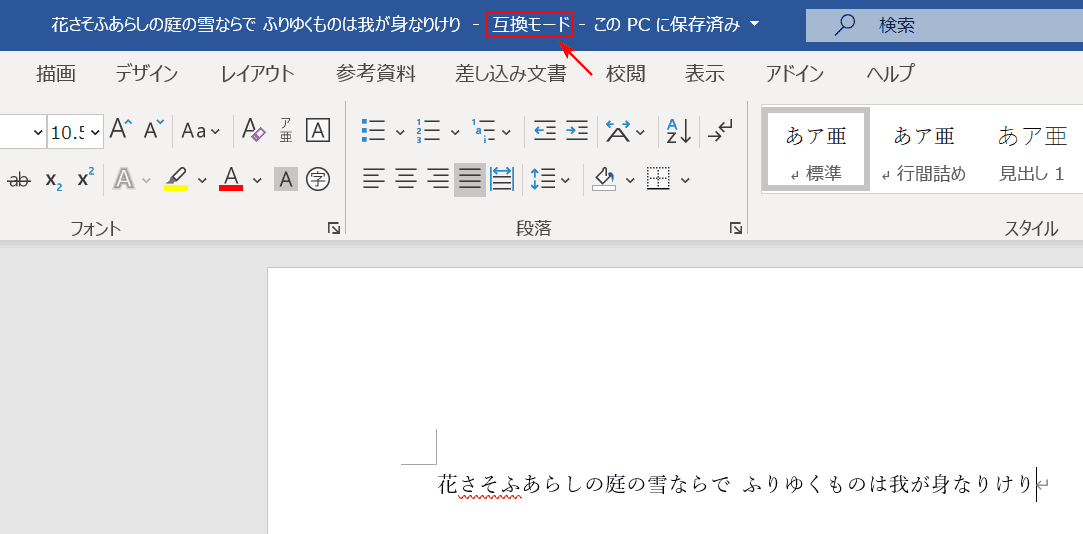The image size is (1083, 534).
Task: Apply multilevel list formatting
Action: click(483, 130)
